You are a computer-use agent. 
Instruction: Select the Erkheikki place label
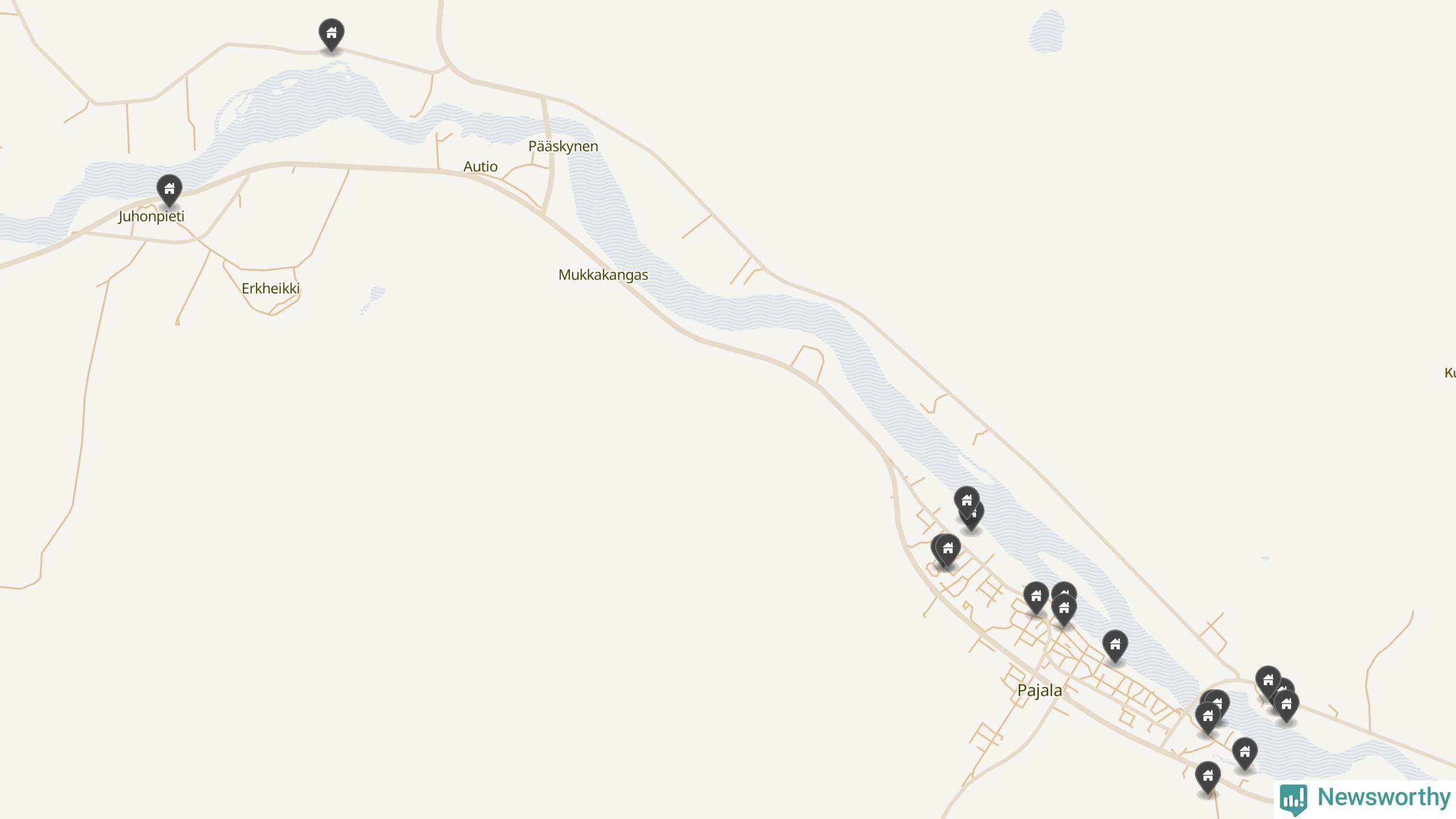coord(271,288)
